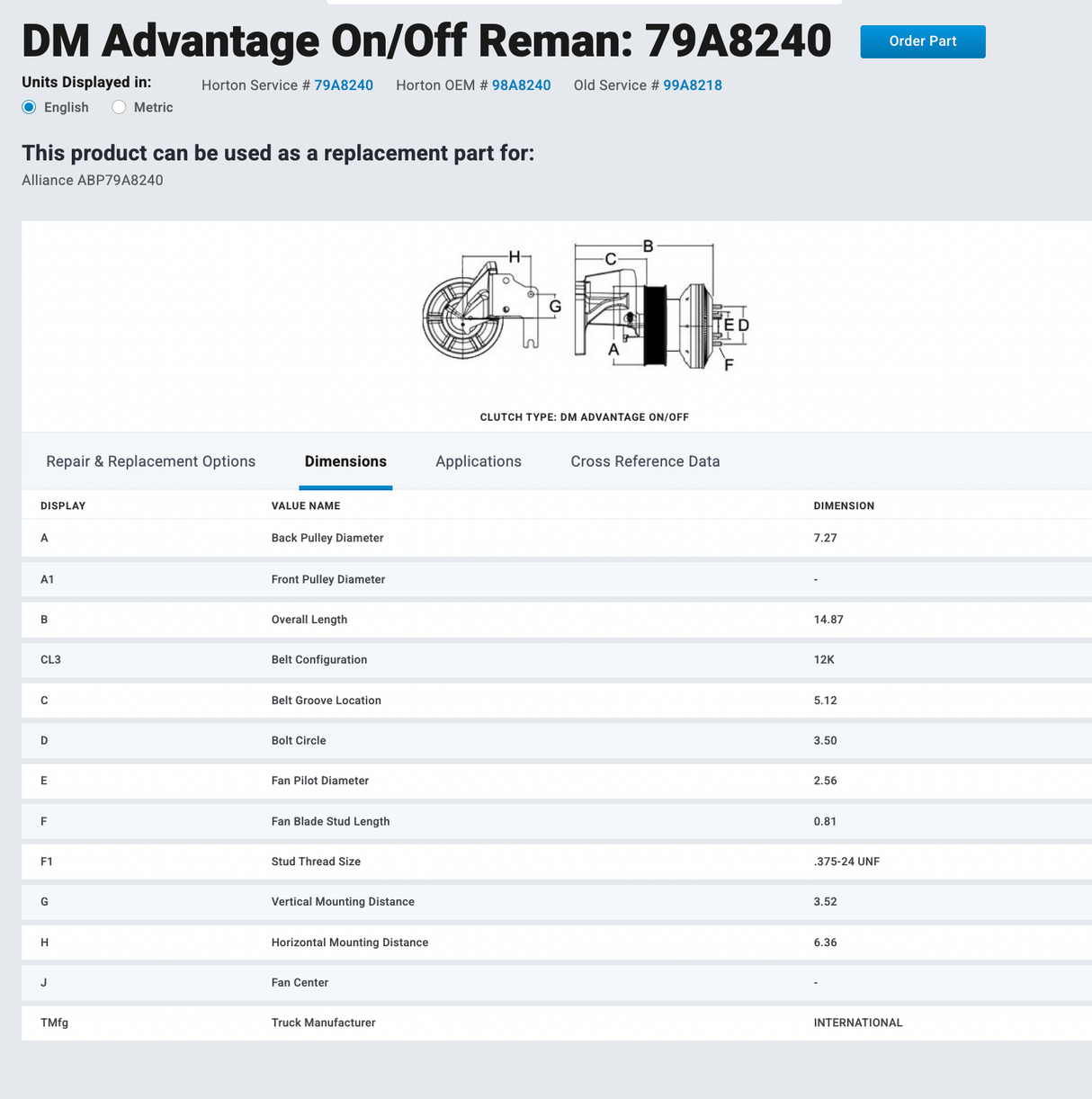Viewport: 1092px width, 1099px height.
Task: Open Horton OEM number 98A8240 link
Action: pyautogui.click(x=521, y=85)
